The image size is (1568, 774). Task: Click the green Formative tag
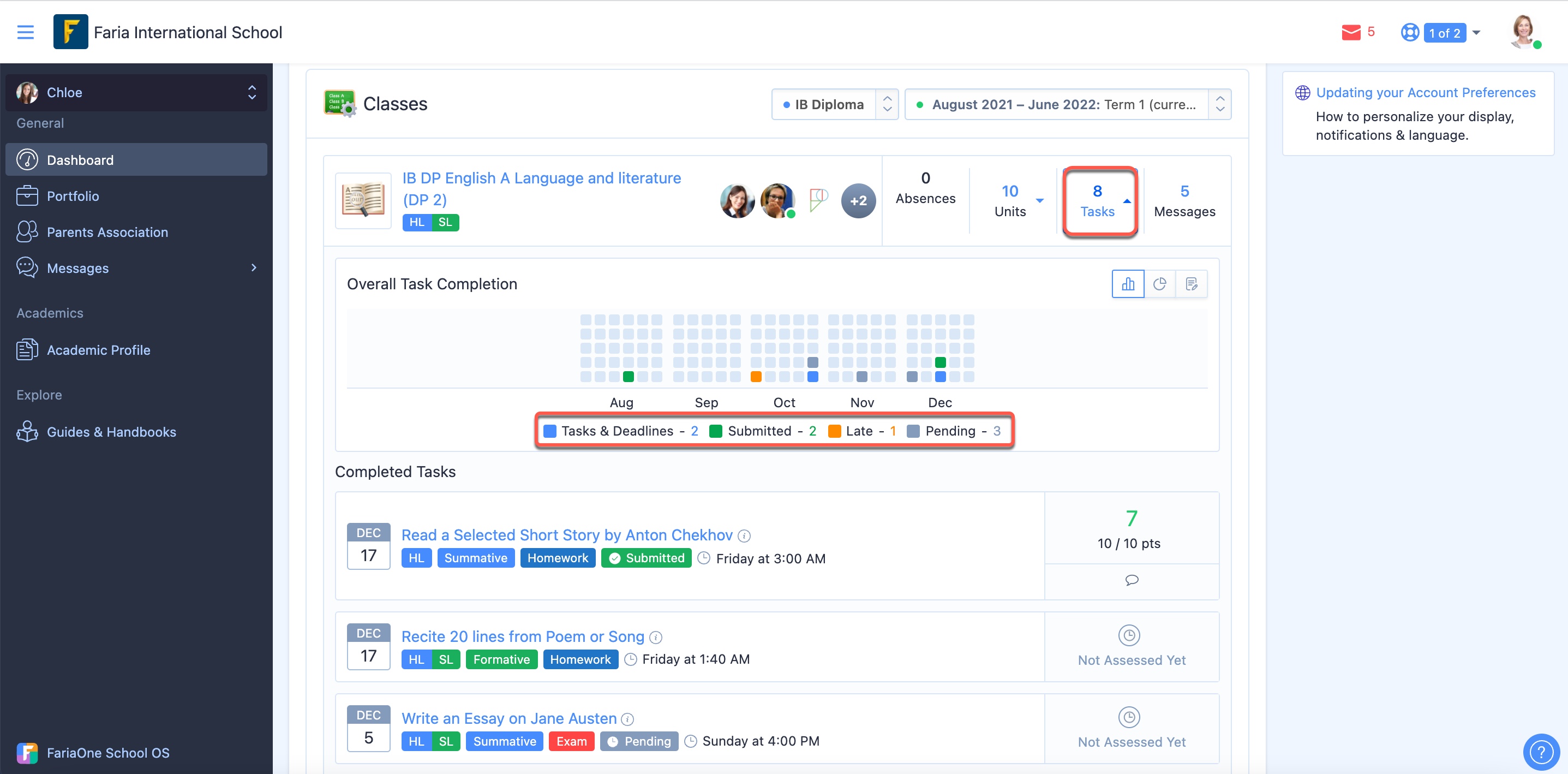[501, 659]
